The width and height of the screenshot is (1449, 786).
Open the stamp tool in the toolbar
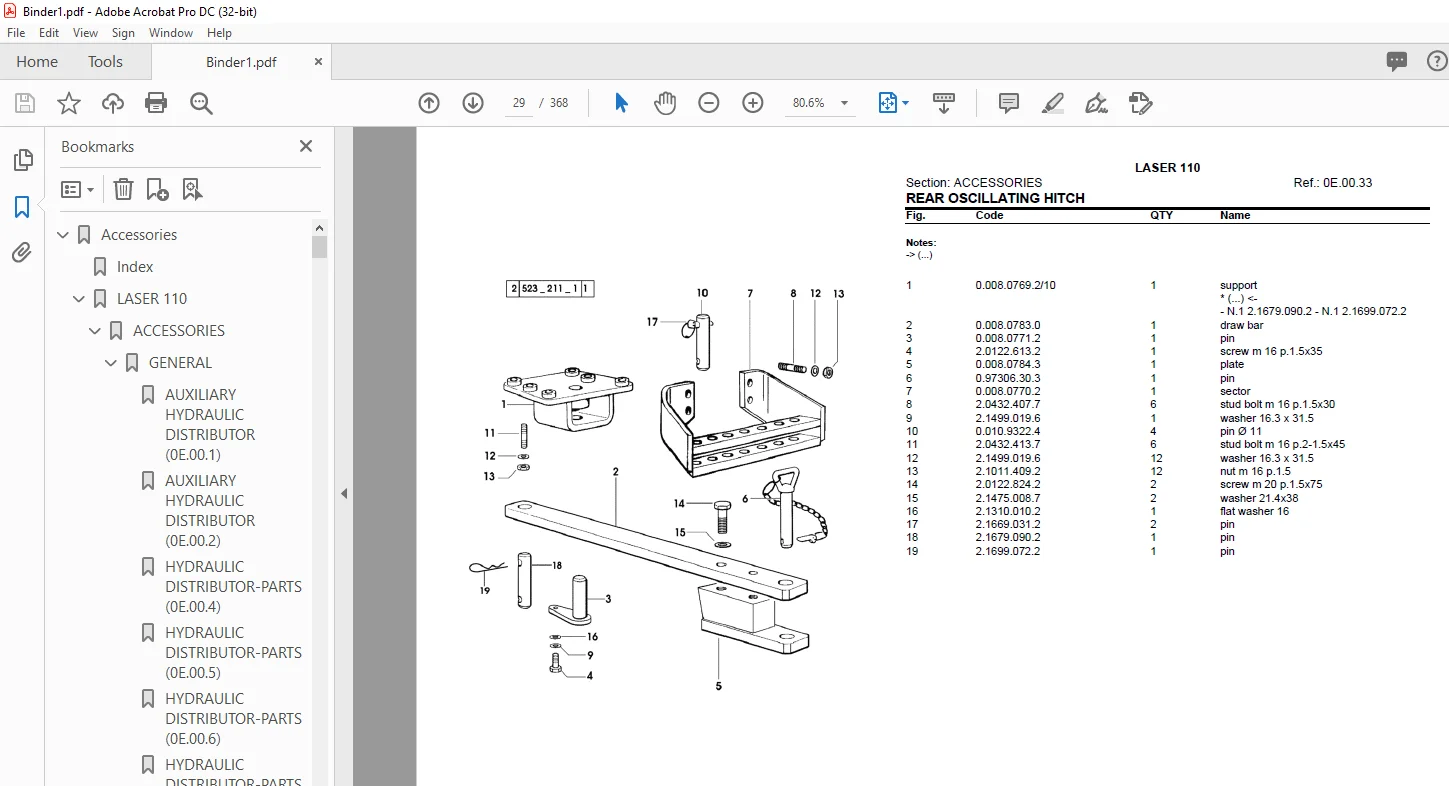click(1140, 103)
